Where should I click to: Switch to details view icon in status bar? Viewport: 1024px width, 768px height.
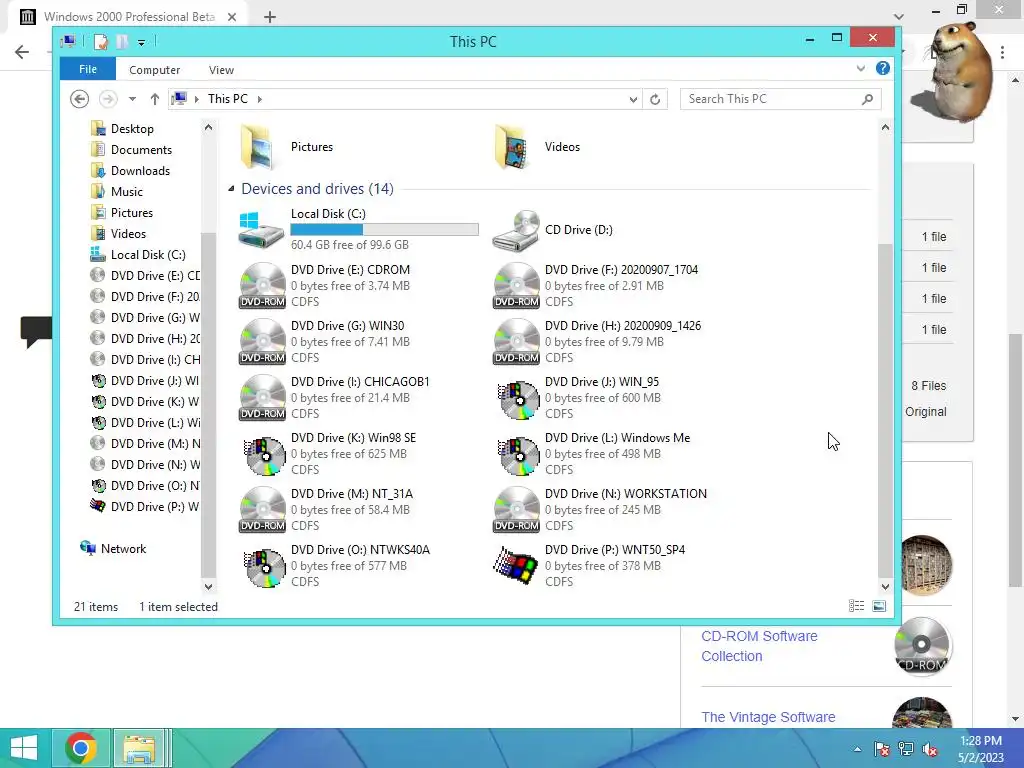856,606
